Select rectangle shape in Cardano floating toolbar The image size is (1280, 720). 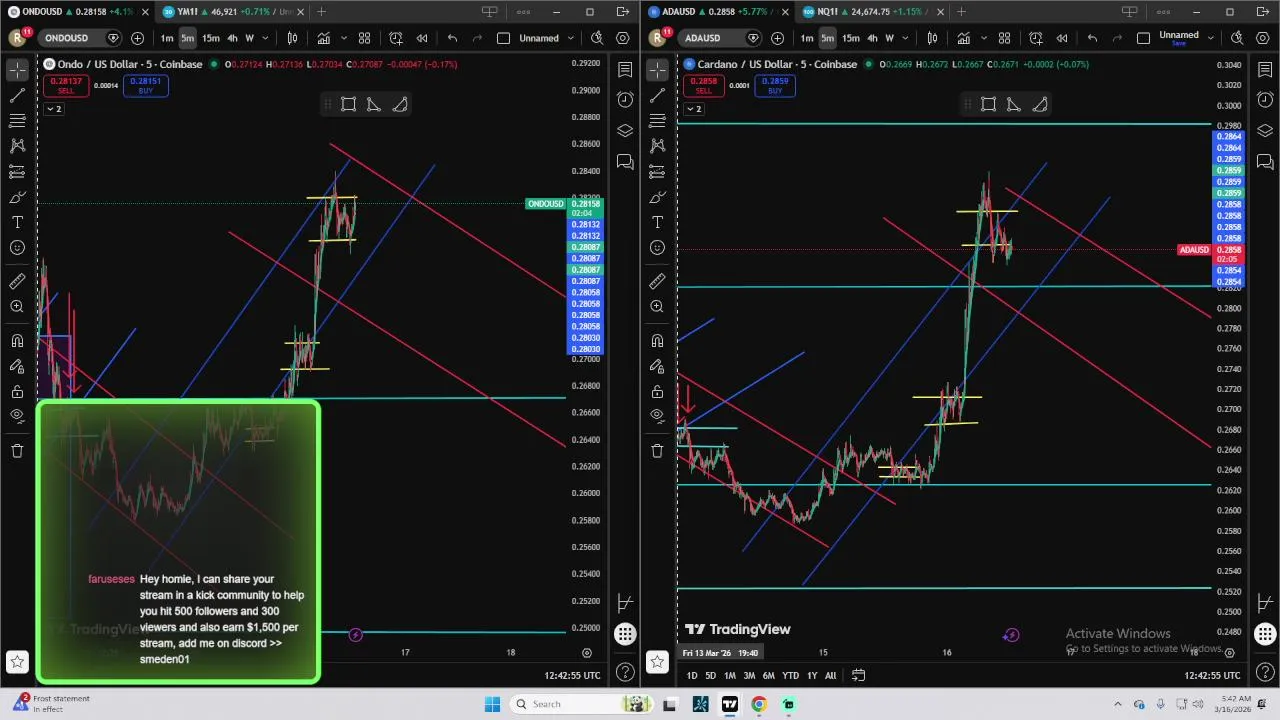988,104
